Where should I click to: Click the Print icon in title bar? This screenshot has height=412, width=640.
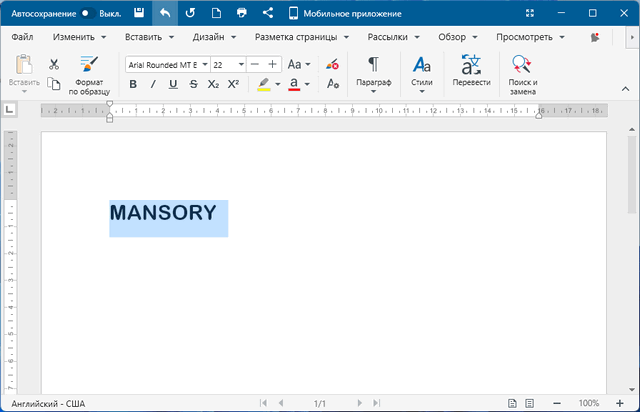tap(241, 14)
